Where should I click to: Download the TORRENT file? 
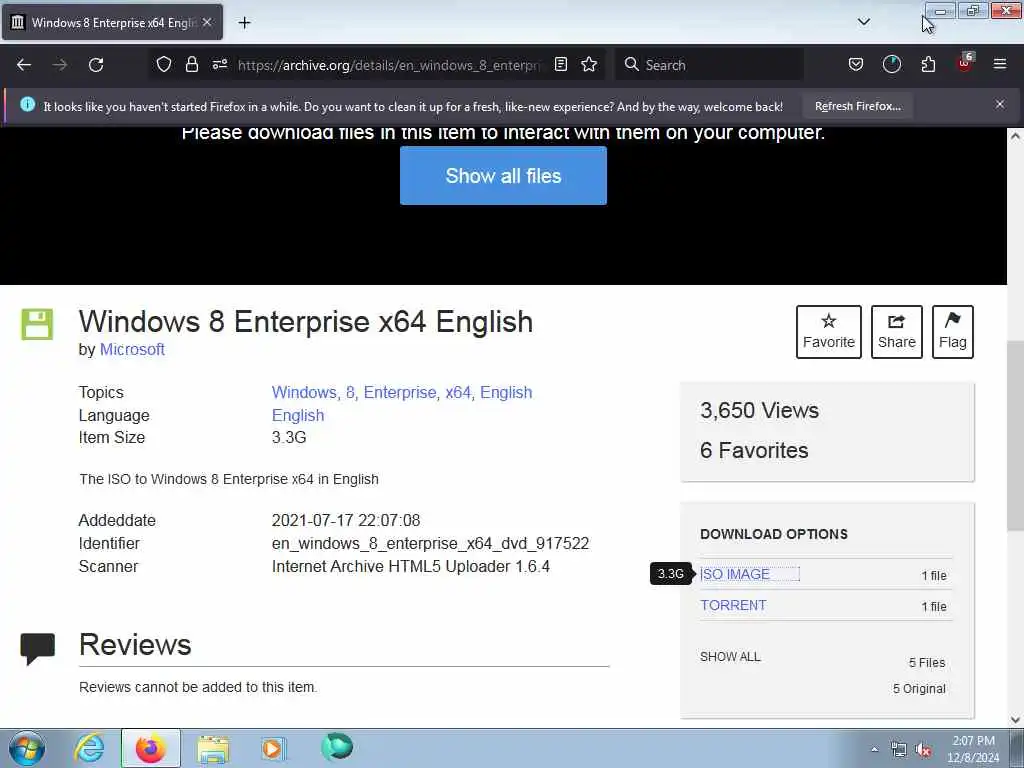coord(733,605)
